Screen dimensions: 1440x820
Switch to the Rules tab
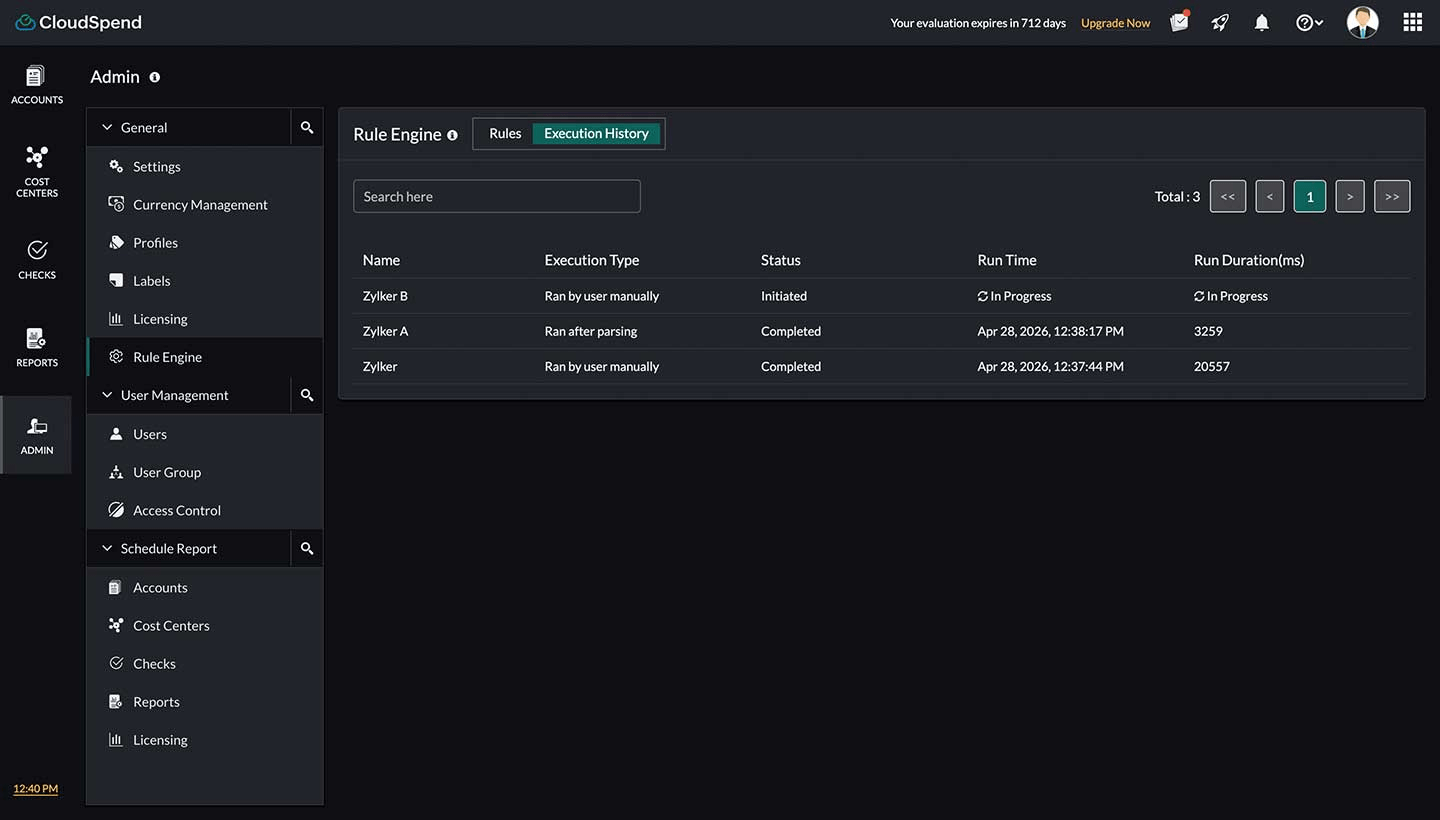tap(505, 133)
